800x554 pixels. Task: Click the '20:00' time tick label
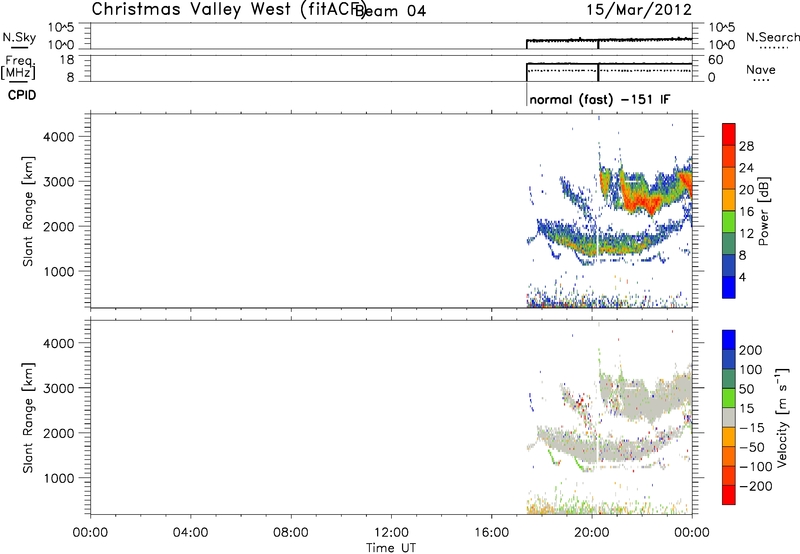[x=591, y=533]
